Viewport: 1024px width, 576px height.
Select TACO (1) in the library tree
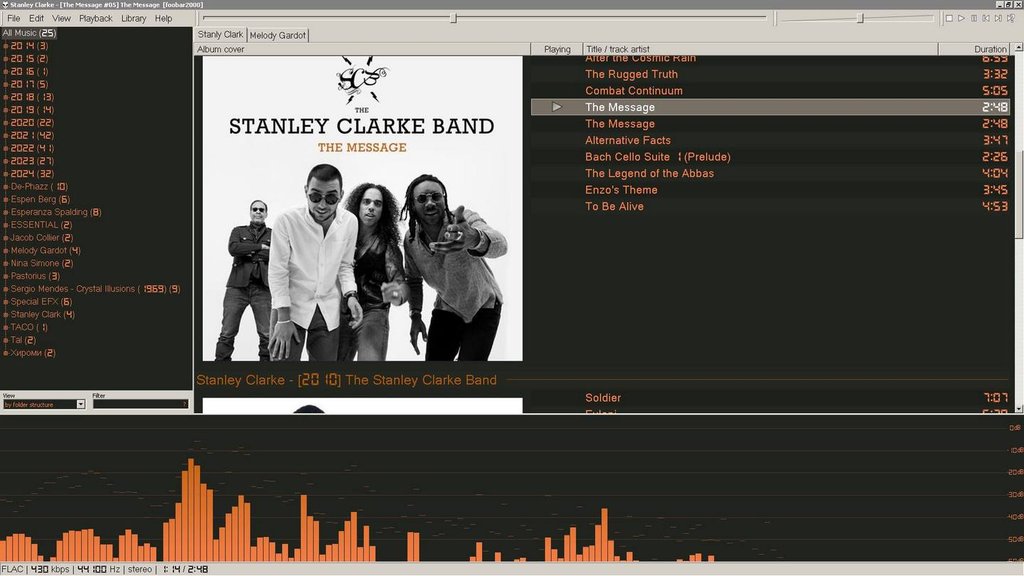point(29,327)
